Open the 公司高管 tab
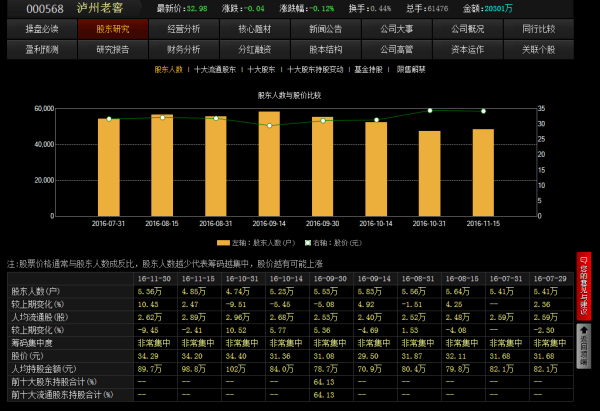Screen dimensions: 600x411 [397, 50]
